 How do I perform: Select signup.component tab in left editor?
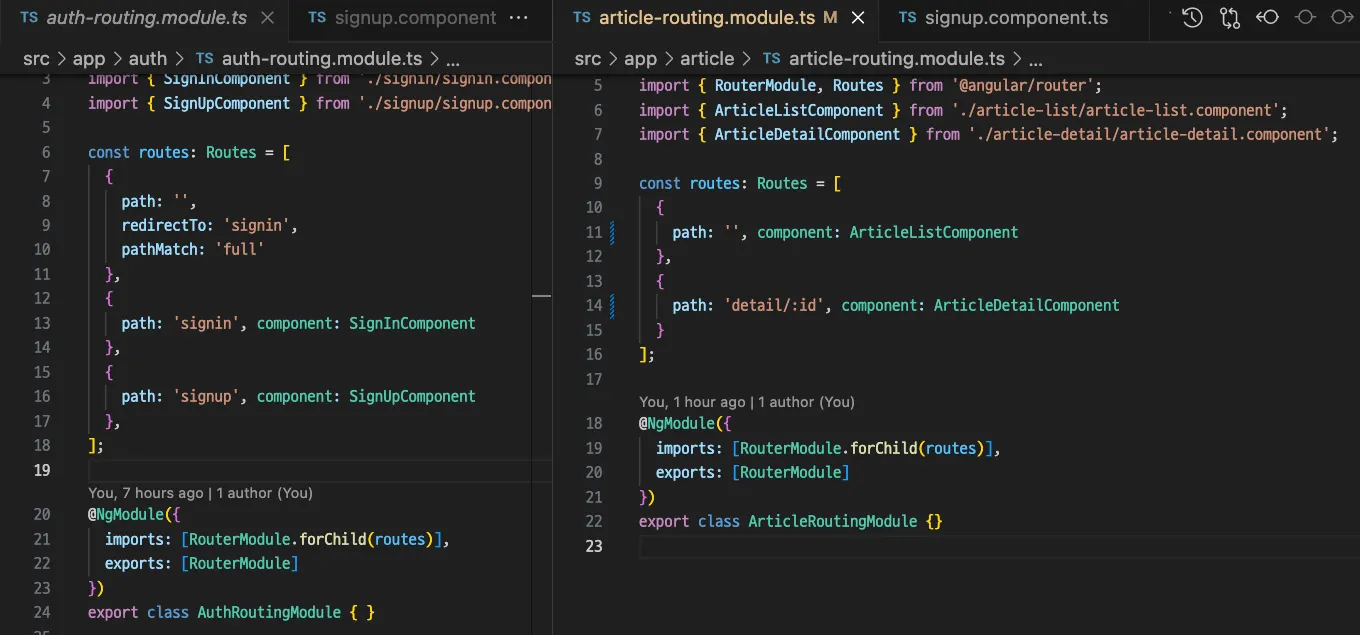(x=414, y=18)
